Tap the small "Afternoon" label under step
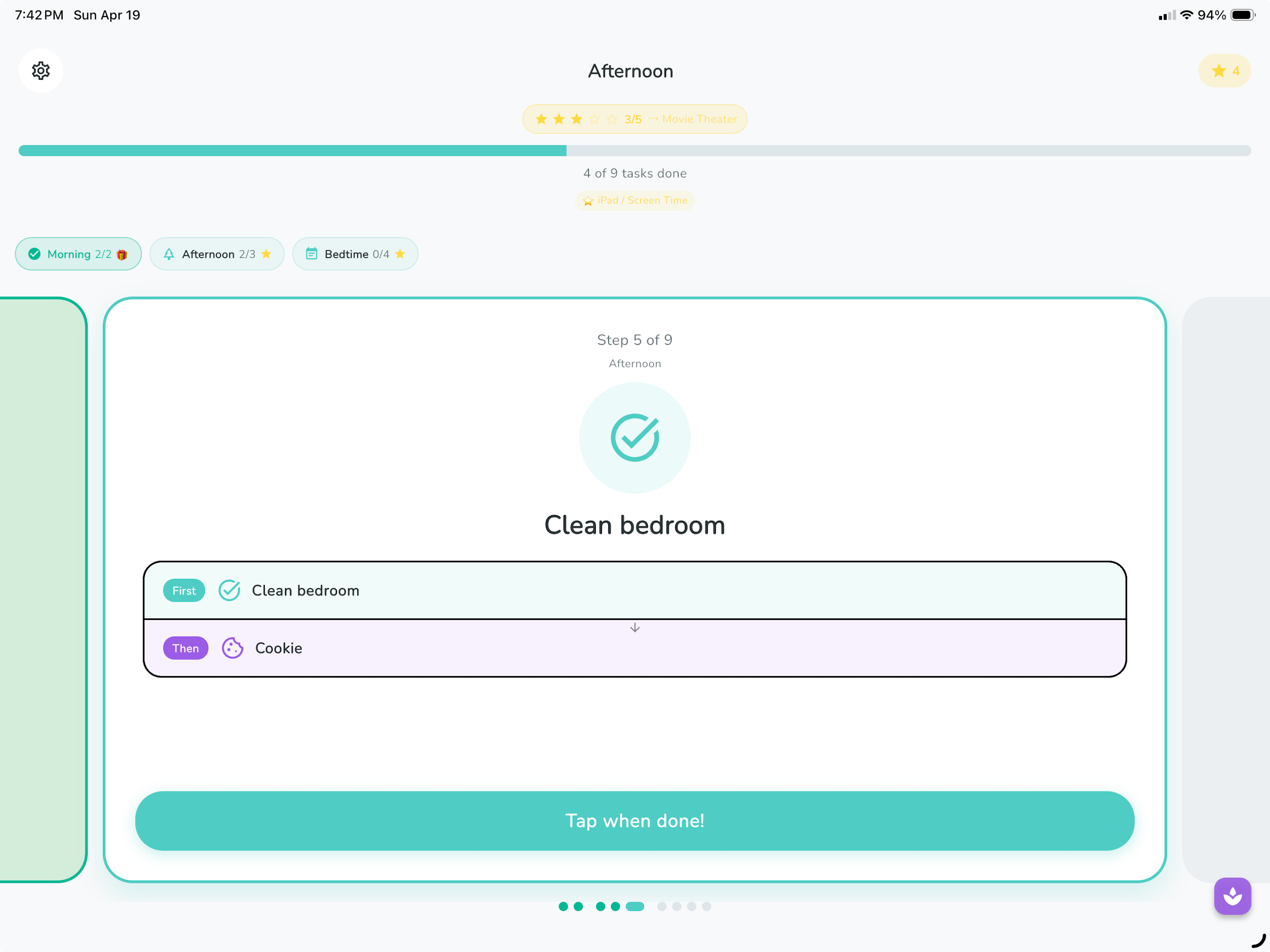Screen dimensions: 1270x952 tap(635, 363)
